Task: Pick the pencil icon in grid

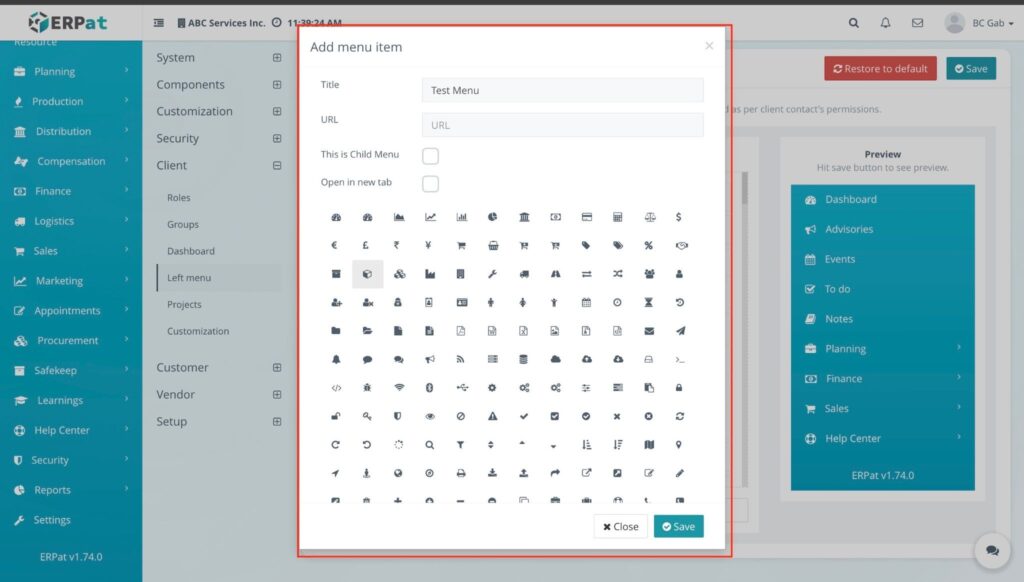Action: [x=680, y=473]
